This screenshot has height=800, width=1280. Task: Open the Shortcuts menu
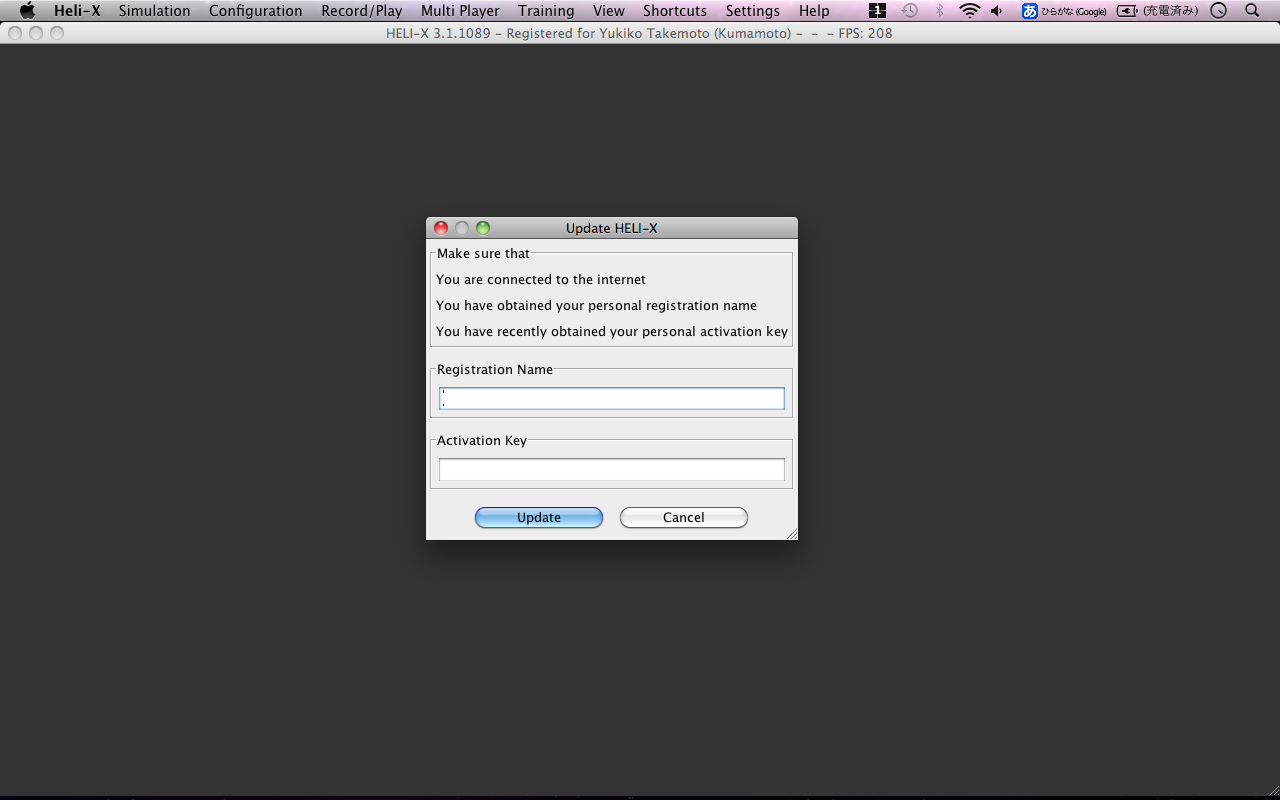674,11
